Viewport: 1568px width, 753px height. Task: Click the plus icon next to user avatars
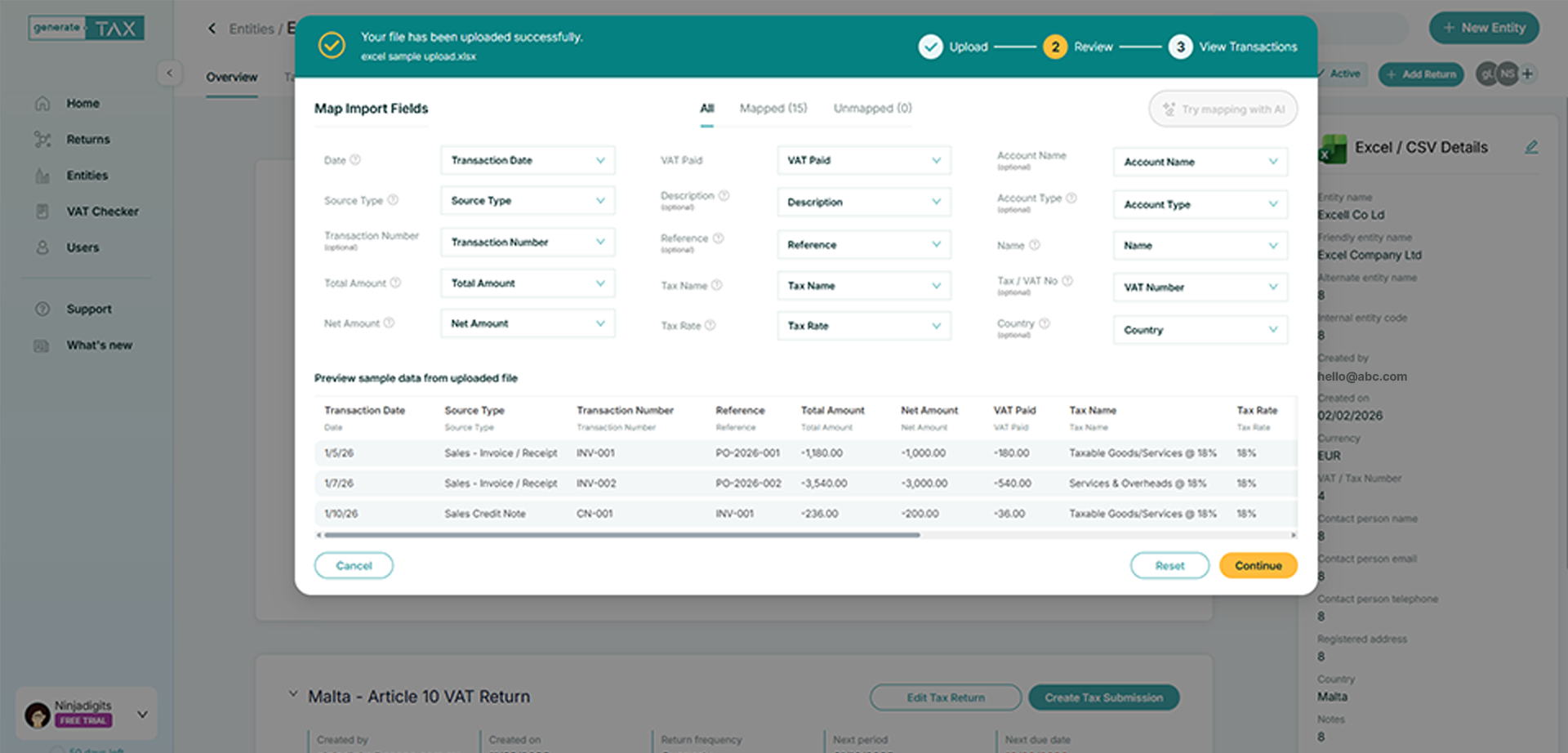click(x=1527, y=74)
